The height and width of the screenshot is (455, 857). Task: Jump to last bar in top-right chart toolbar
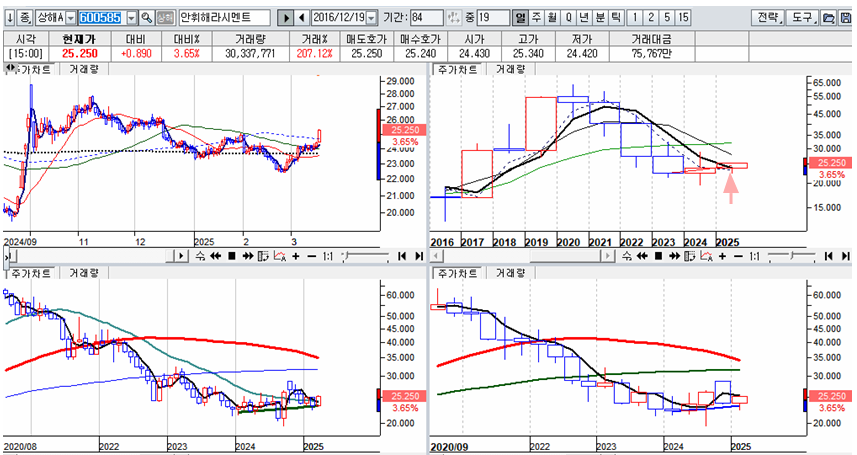coord(846,256)
